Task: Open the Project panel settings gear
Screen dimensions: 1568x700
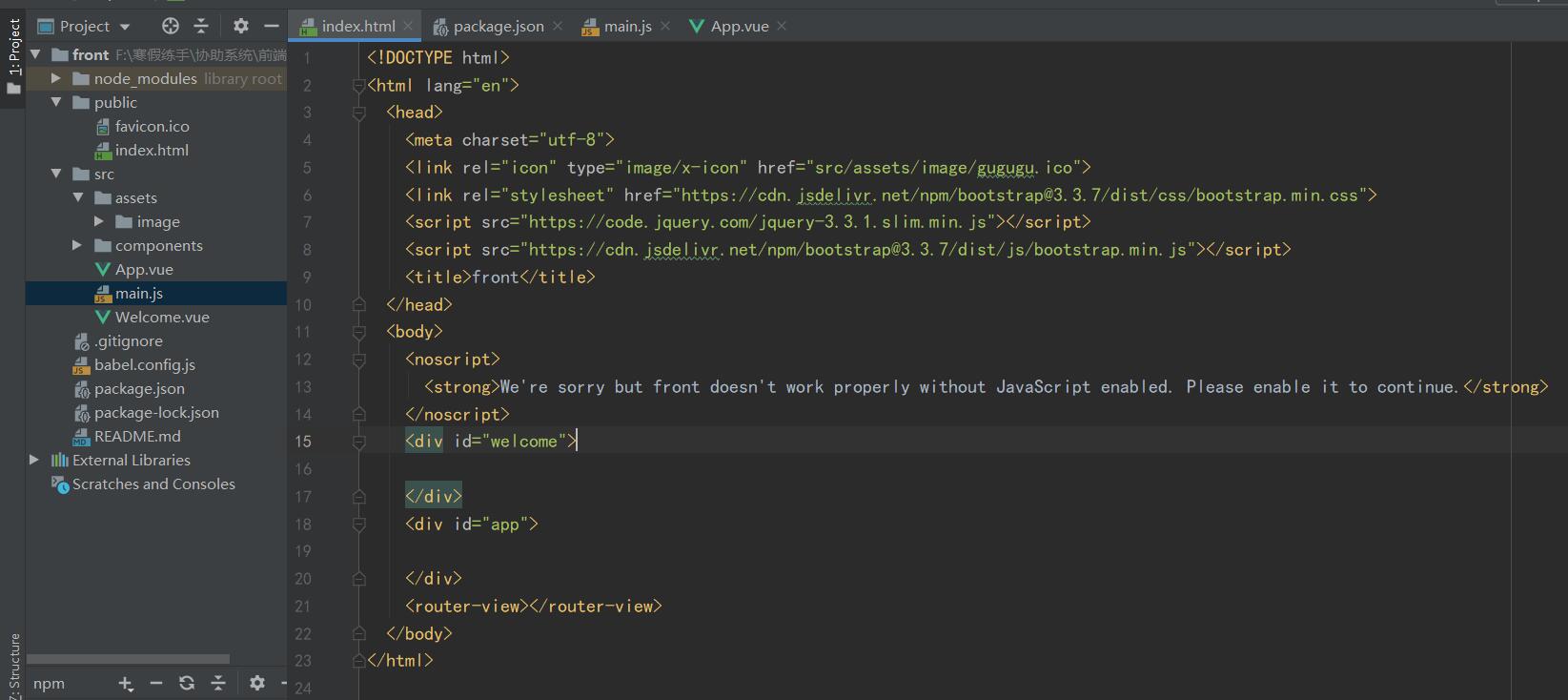Action: 241,26
